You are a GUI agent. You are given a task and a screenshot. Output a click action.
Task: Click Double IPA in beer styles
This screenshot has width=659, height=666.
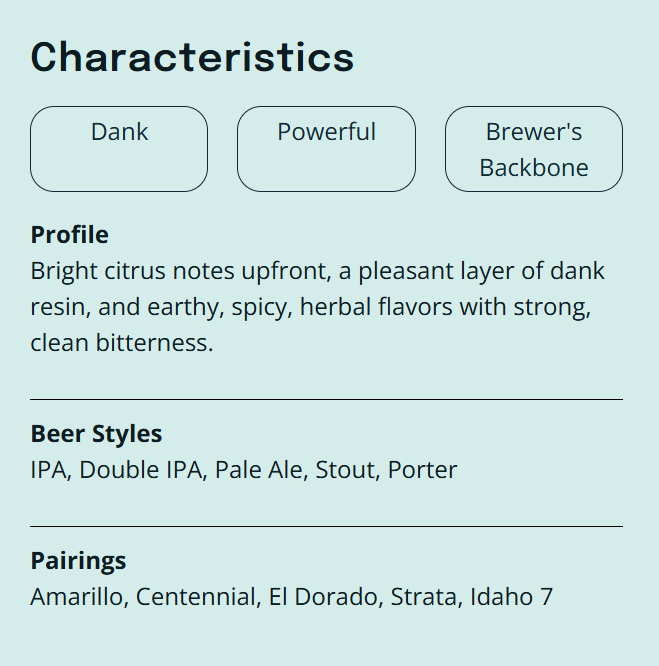click(140, 470)
